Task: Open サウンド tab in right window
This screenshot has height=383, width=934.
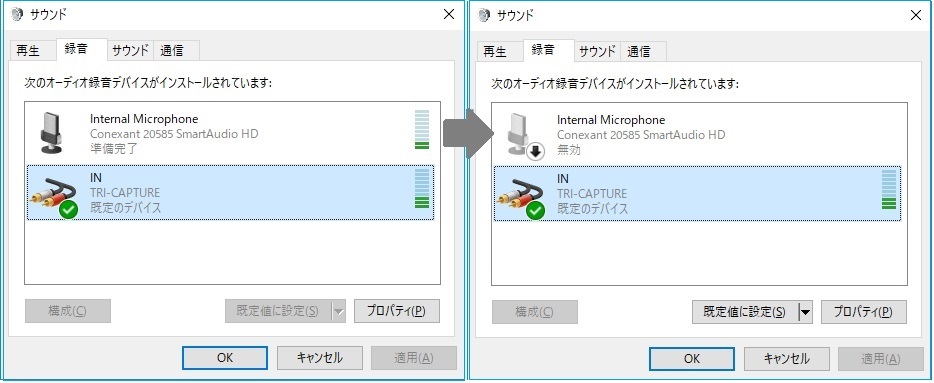Action: coord(597,51)
